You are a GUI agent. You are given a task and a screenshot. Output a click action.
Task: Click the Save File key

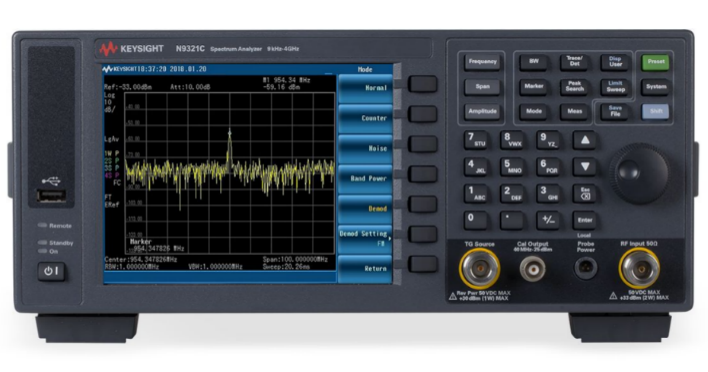coord(615,112)
